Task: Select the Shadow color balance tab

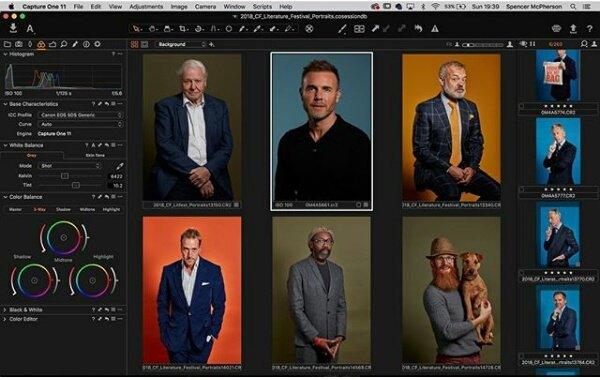Action: [64, 210]
